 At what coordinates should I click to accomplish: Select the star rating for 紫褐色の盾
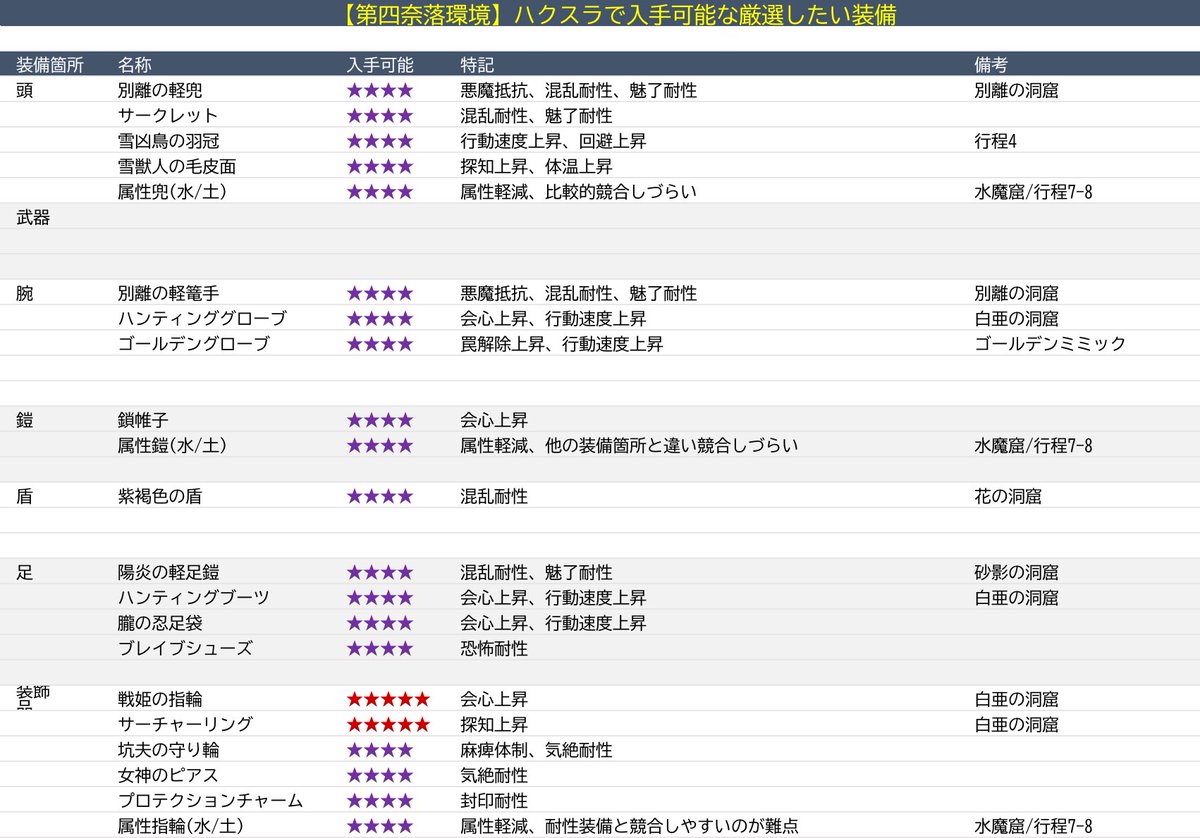[x=376, y=496]
